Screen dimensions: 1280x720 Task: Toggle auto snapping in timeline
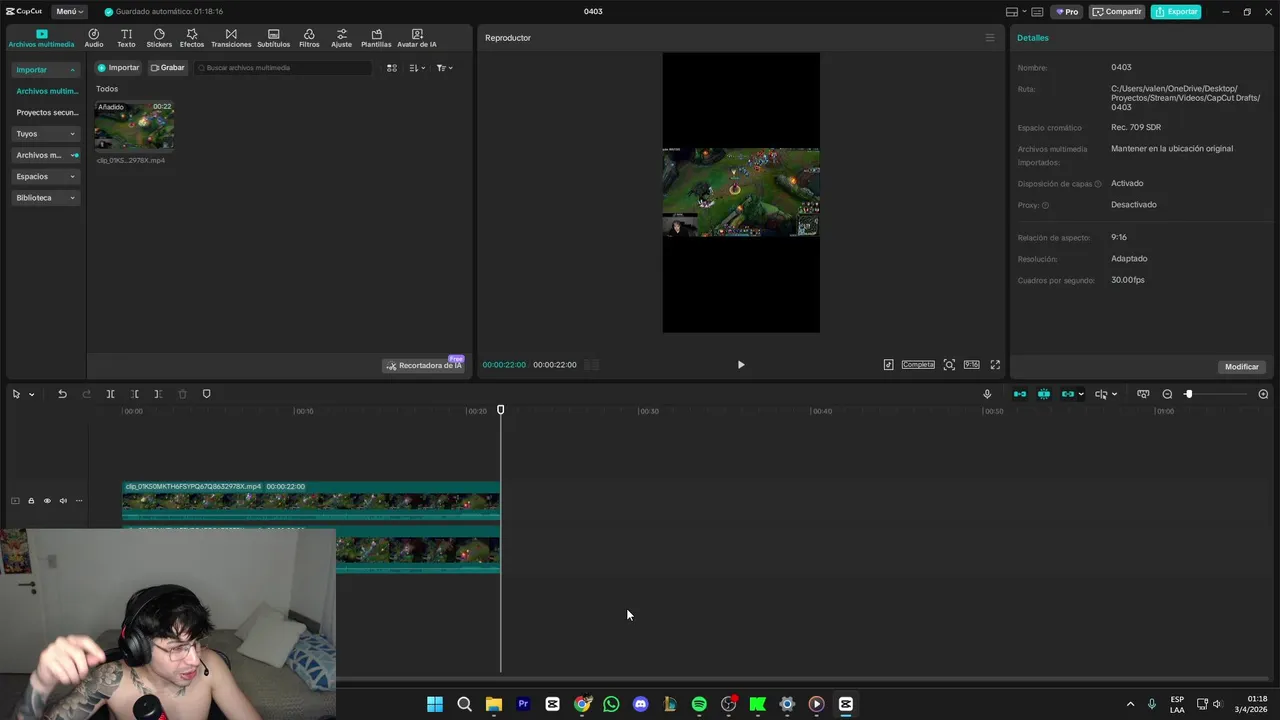(x=1044, y=394)
